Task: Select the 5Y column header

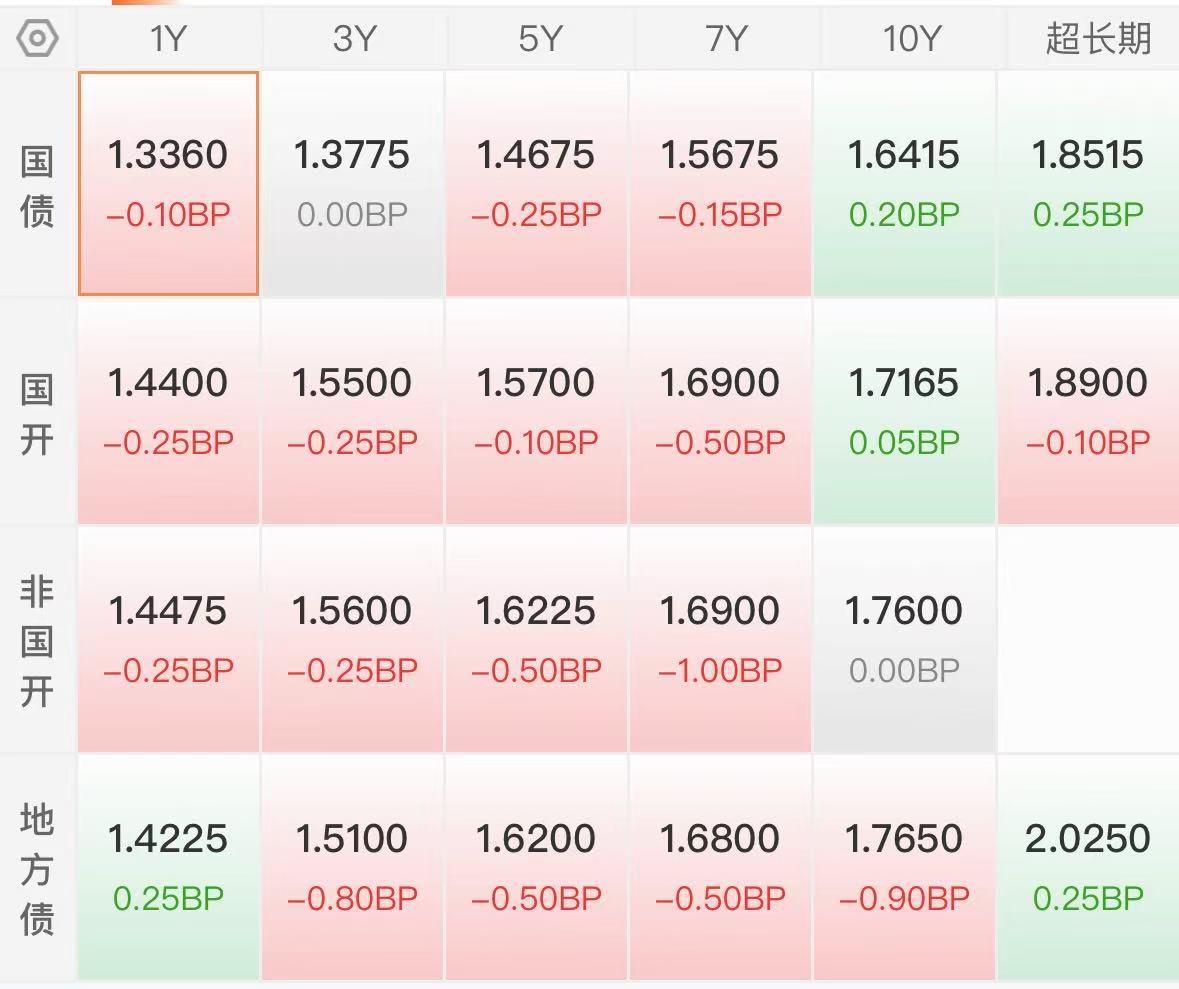Action: click(x=538, y=38)
